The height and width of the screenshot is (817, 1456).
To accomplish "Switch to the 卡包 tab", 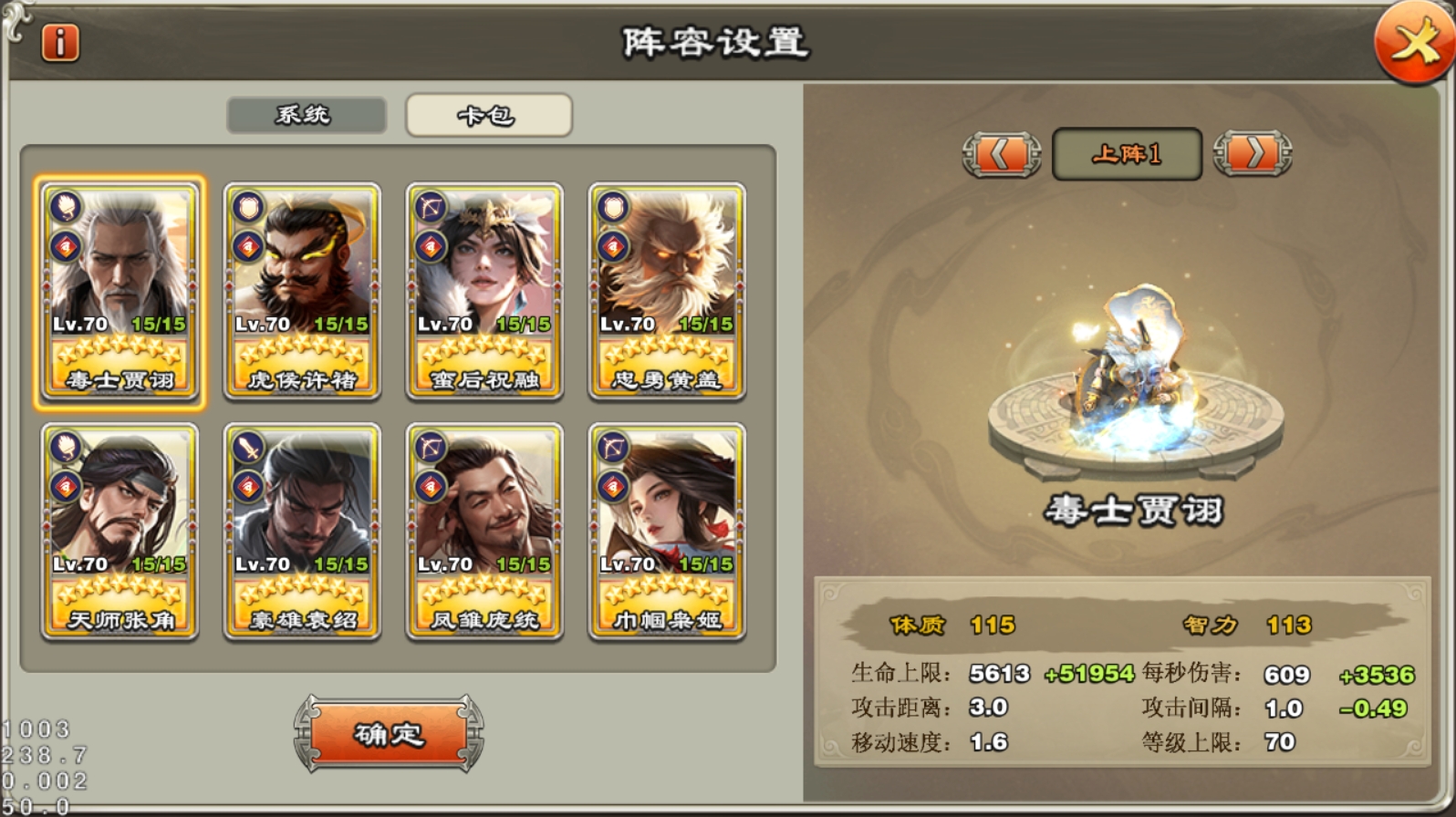I will point(489,115).
